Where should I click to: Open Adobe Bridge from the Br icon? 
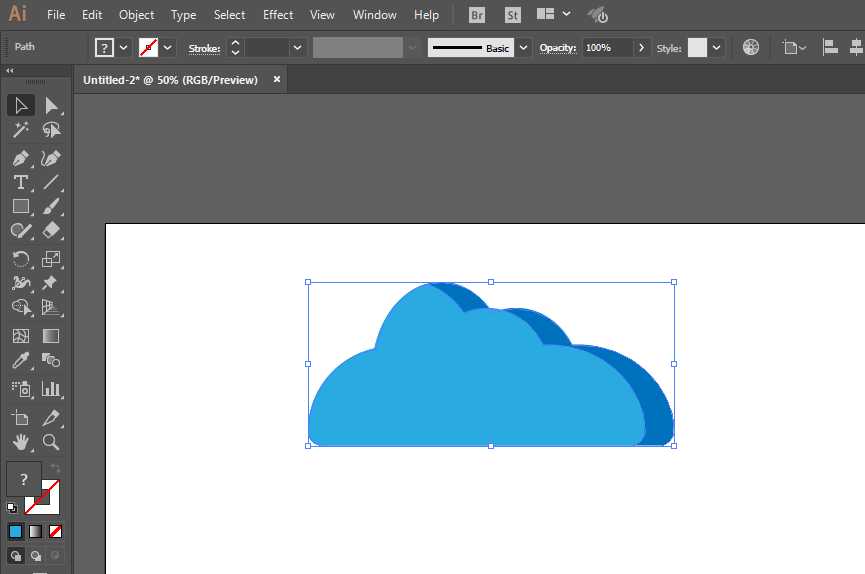point(478,15)
